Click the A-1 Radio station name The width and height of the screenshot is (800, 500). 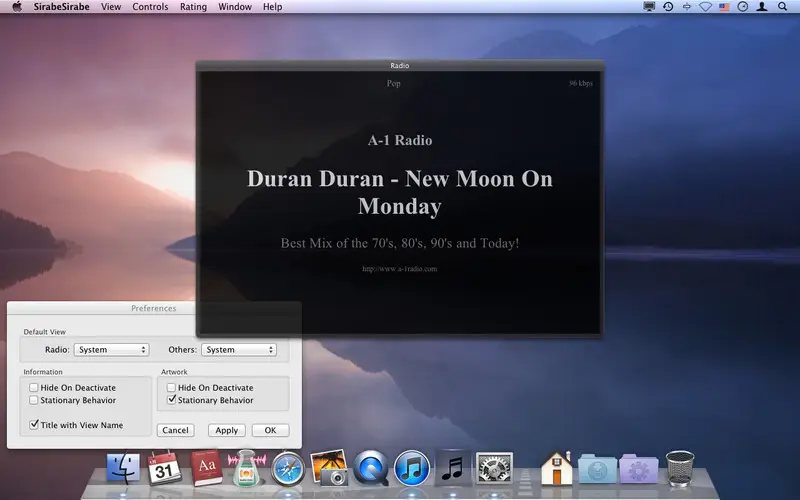pos(399,140)
